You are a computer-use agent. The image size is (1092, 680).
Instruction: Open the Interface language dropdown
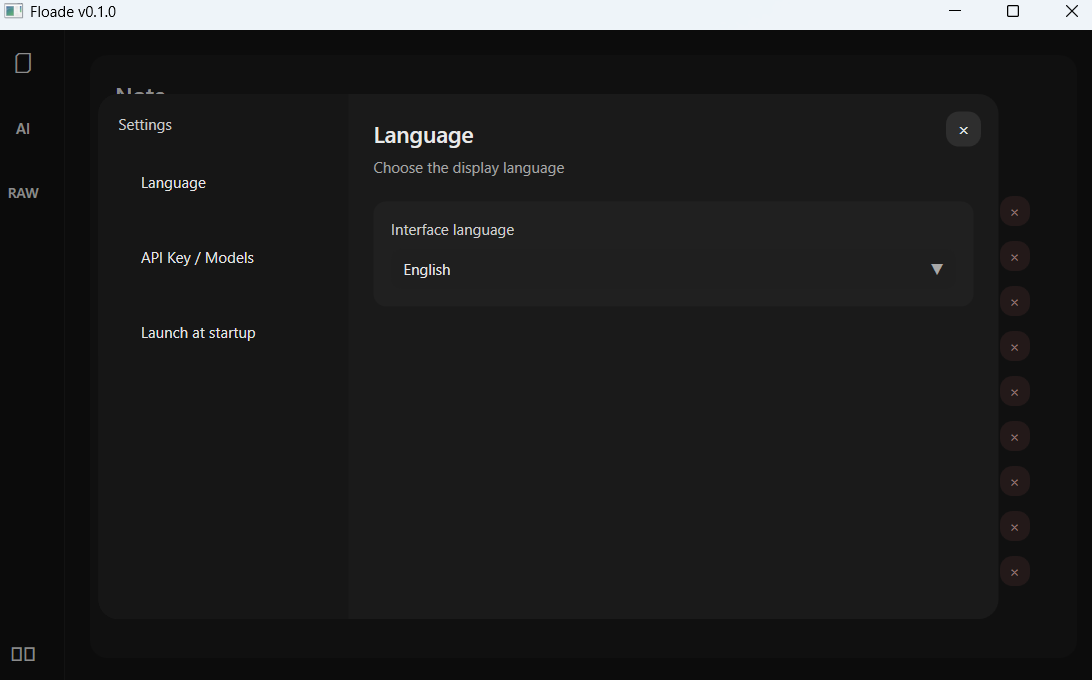pyautogui.click(x=673, y=269)
